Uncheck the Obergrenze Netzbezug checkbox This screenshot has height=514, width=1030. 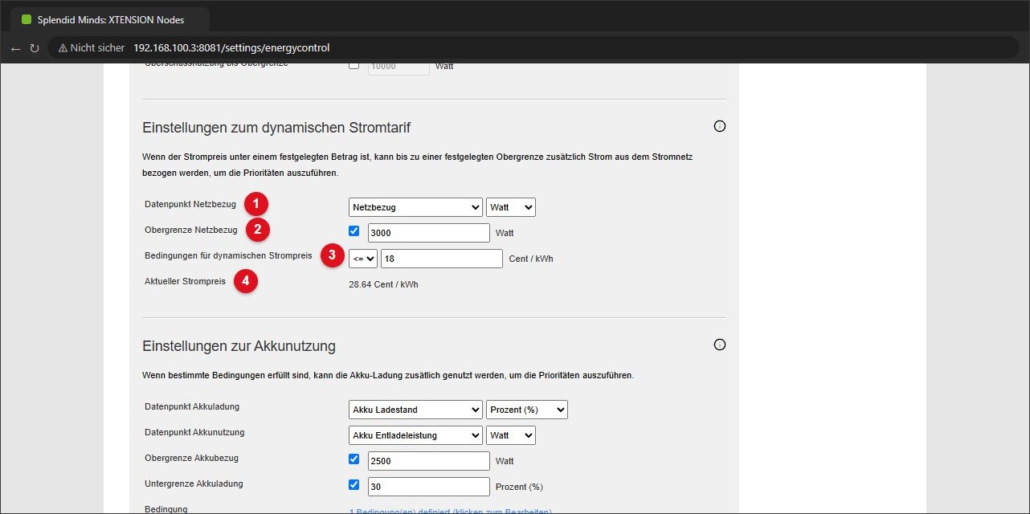[354, 231]
